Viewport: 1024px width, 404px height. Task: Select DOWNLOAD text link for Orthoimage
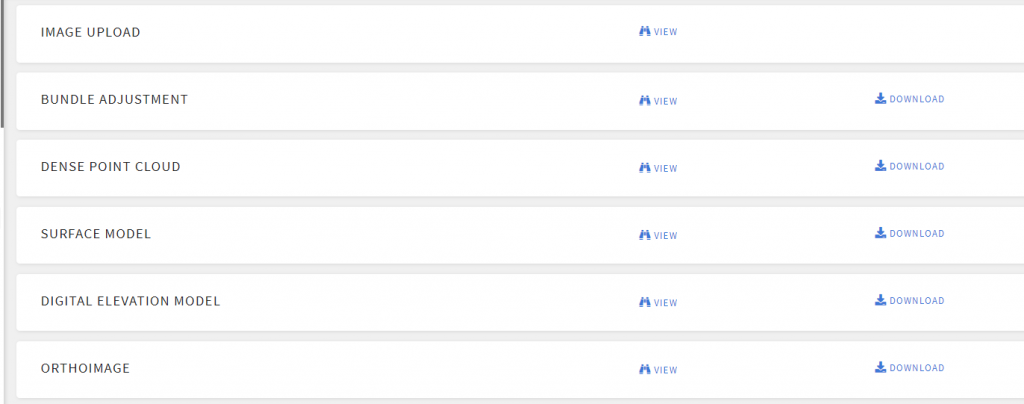click(x=917, y=368)
